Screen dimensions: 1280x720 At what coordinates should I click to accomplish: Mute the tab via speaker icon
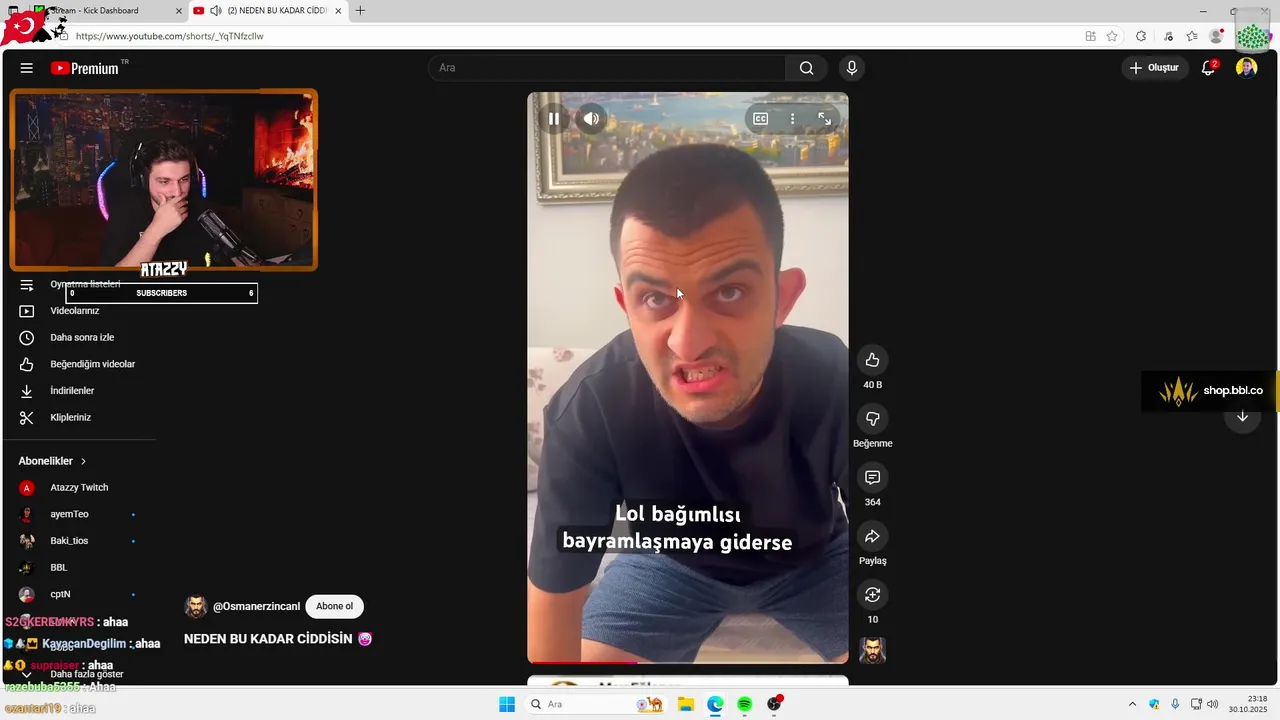tap(215, 11)
